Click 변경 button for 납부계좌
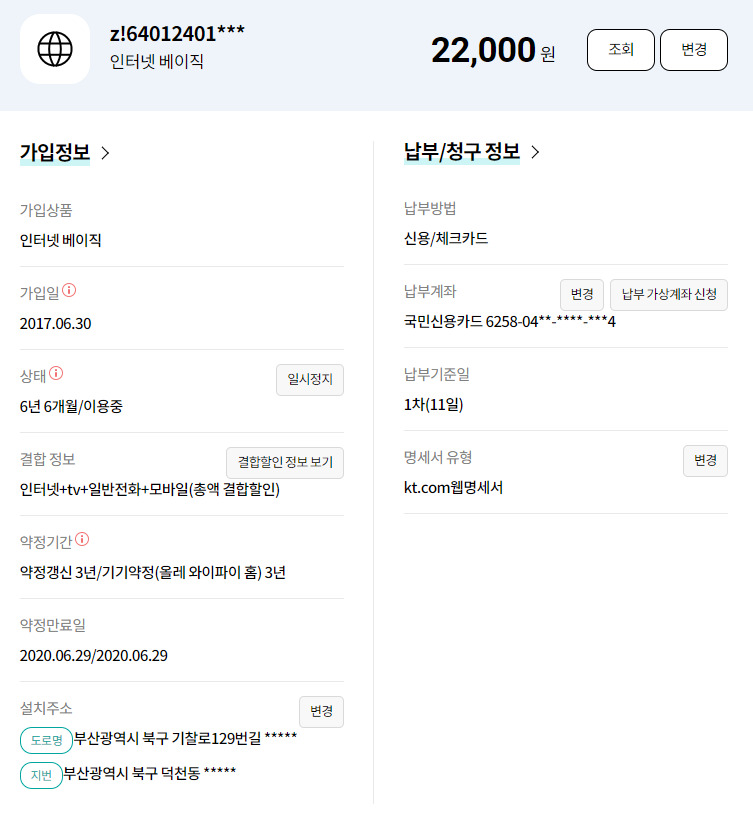 click(x=581, y=294)
